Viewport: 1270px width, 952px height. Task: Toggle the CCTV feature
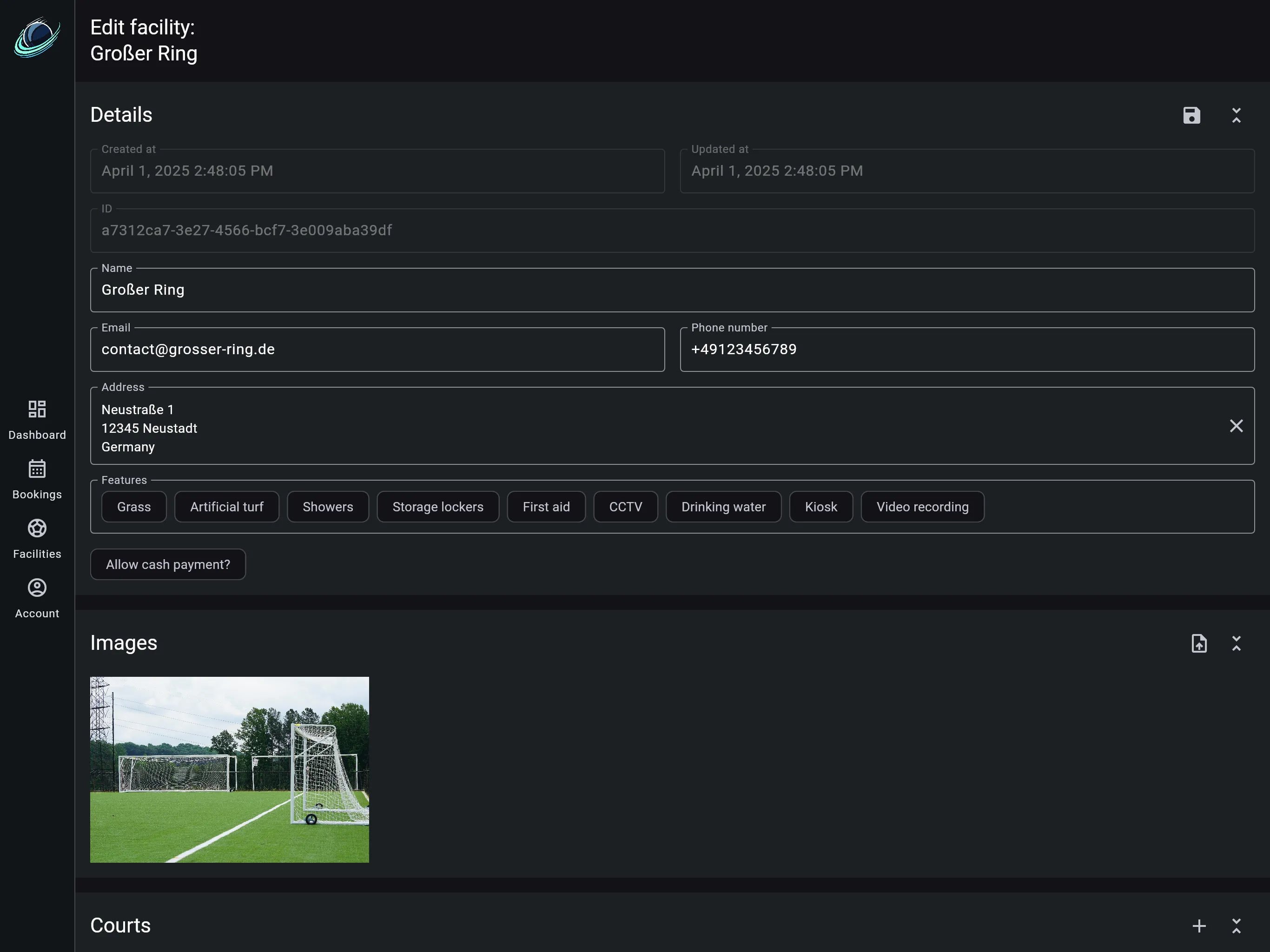(625, 506)
